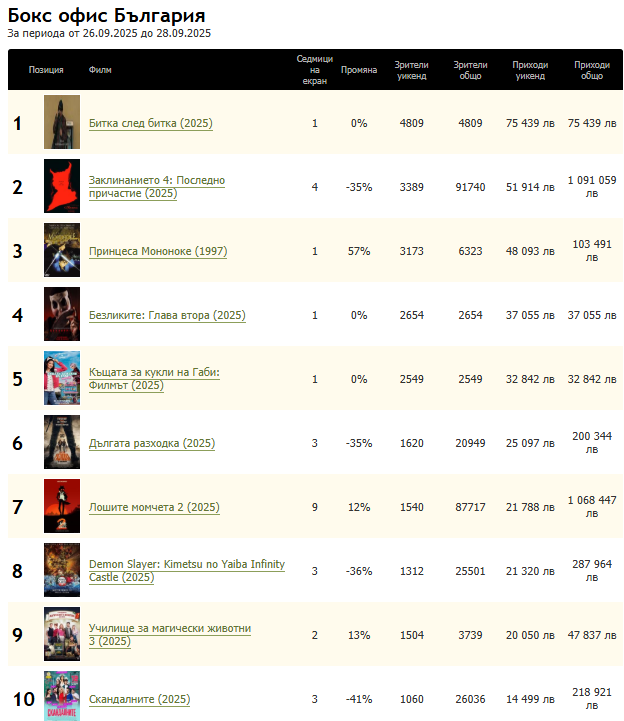The image size is (624, 721).
Task: Click the Безликите: Глава втора poster thumbnail
Action: 62,315
